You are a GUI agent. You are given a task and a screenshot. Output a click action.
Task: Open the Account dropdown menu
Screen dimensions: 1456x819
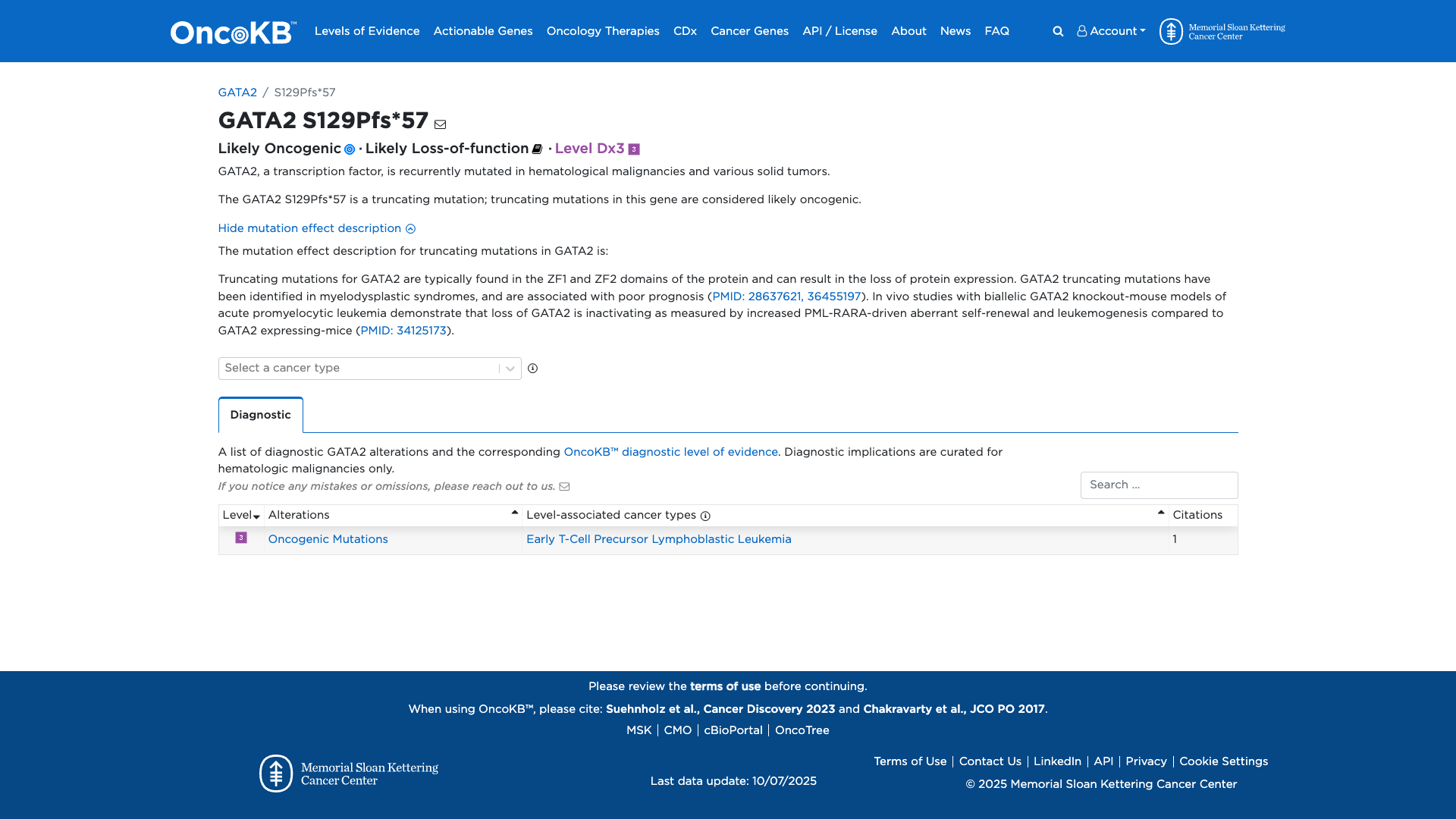pyautogui.click(x=1111, y=31)
